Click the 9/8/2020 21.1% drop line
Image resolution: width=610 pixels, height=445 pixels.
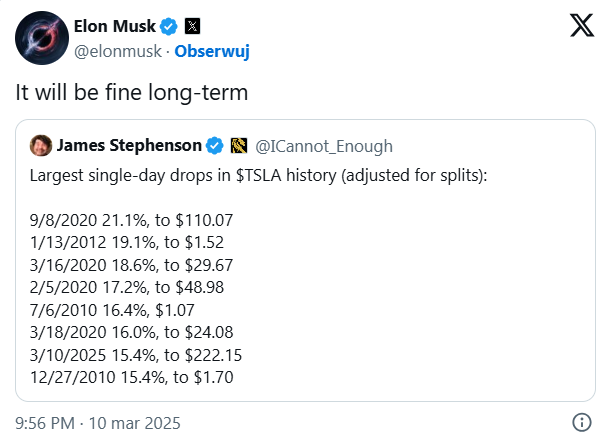pos(132,219)
